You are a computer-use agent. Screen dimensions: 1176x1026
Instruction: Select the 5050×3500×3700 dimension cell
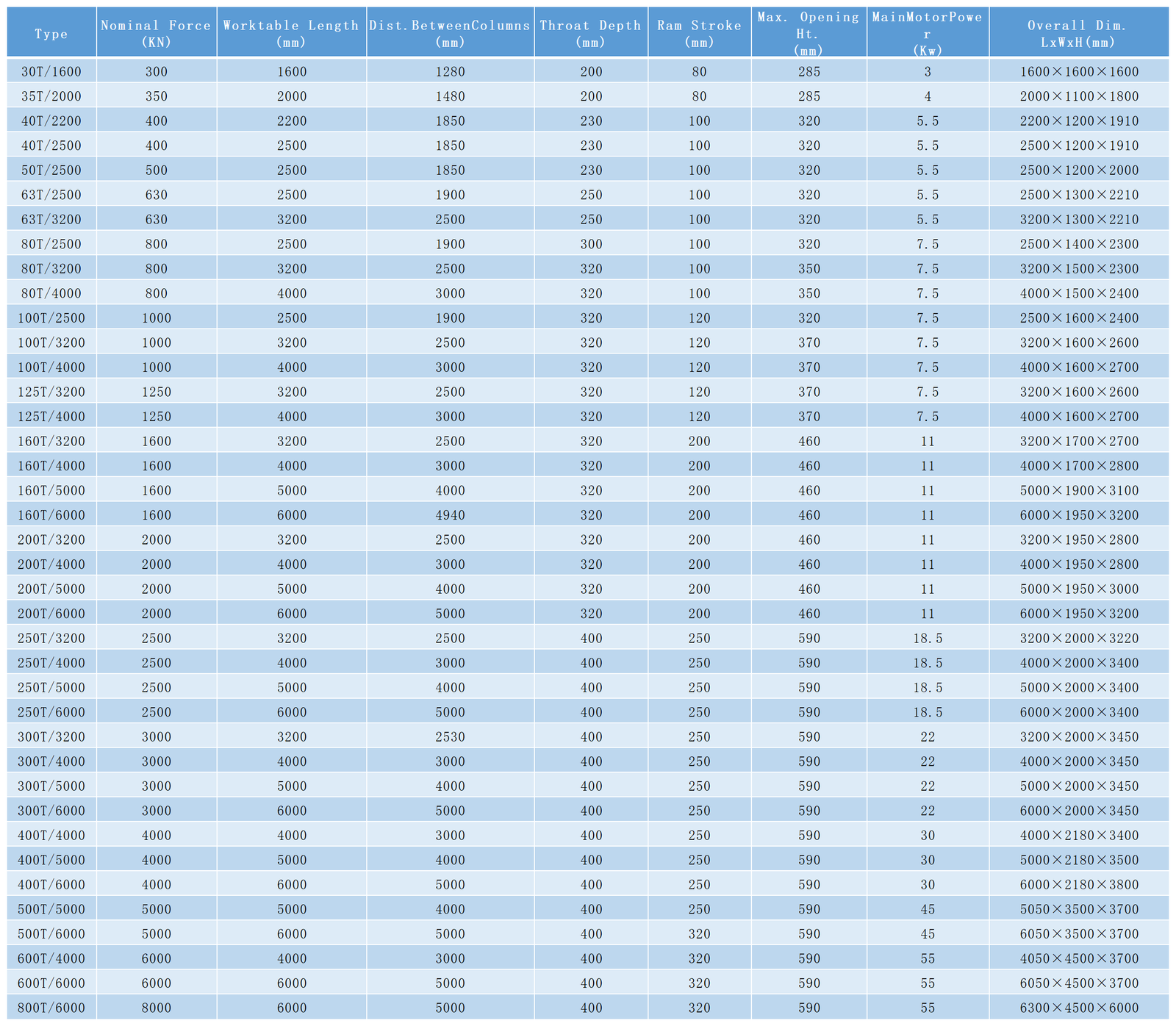(1079, 910)
